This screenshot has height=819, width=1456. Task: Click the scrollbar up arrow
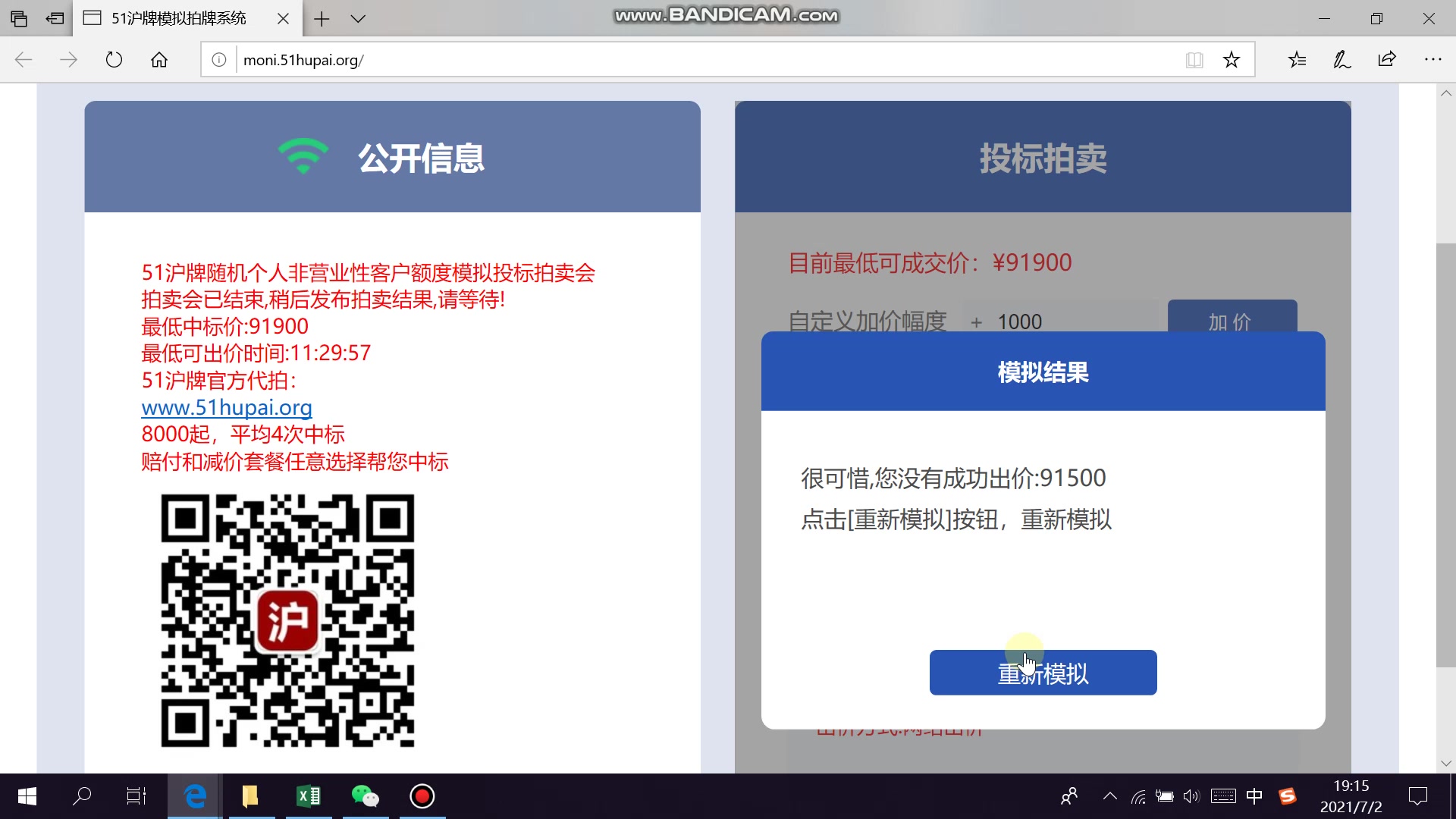(1445, 94)
